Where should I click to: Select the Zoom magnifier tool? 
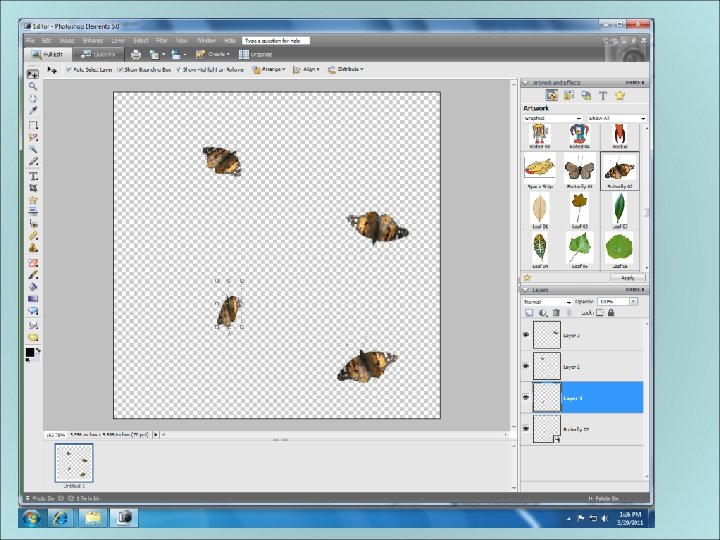(33, 86)
